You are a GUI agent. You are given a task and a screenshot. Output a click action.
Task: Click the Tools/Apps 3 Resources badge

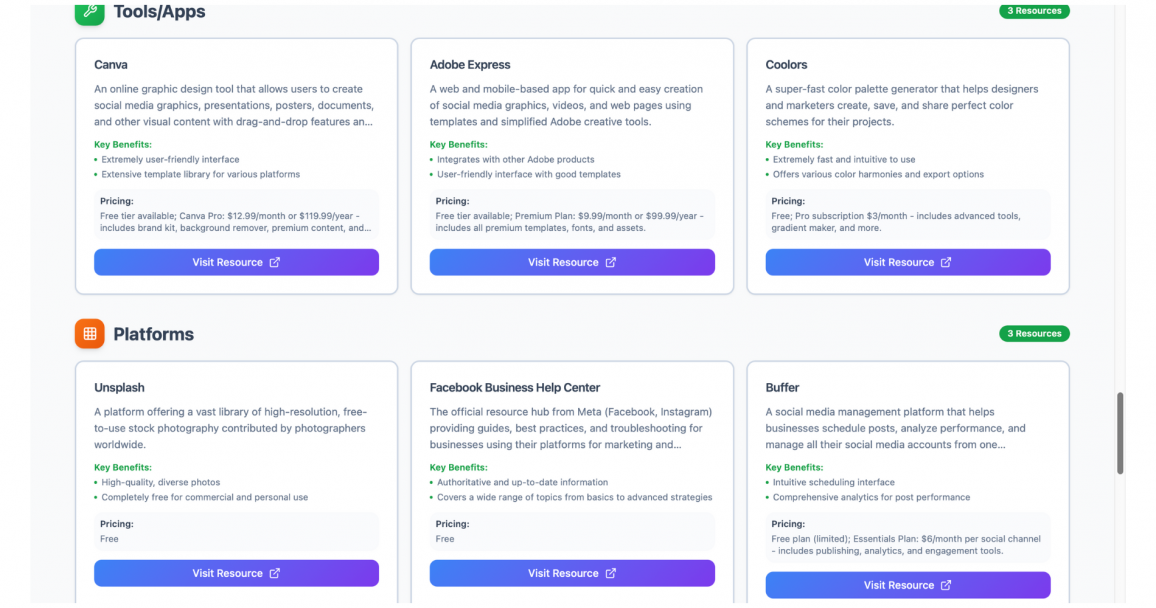(x=1034, y=11)
